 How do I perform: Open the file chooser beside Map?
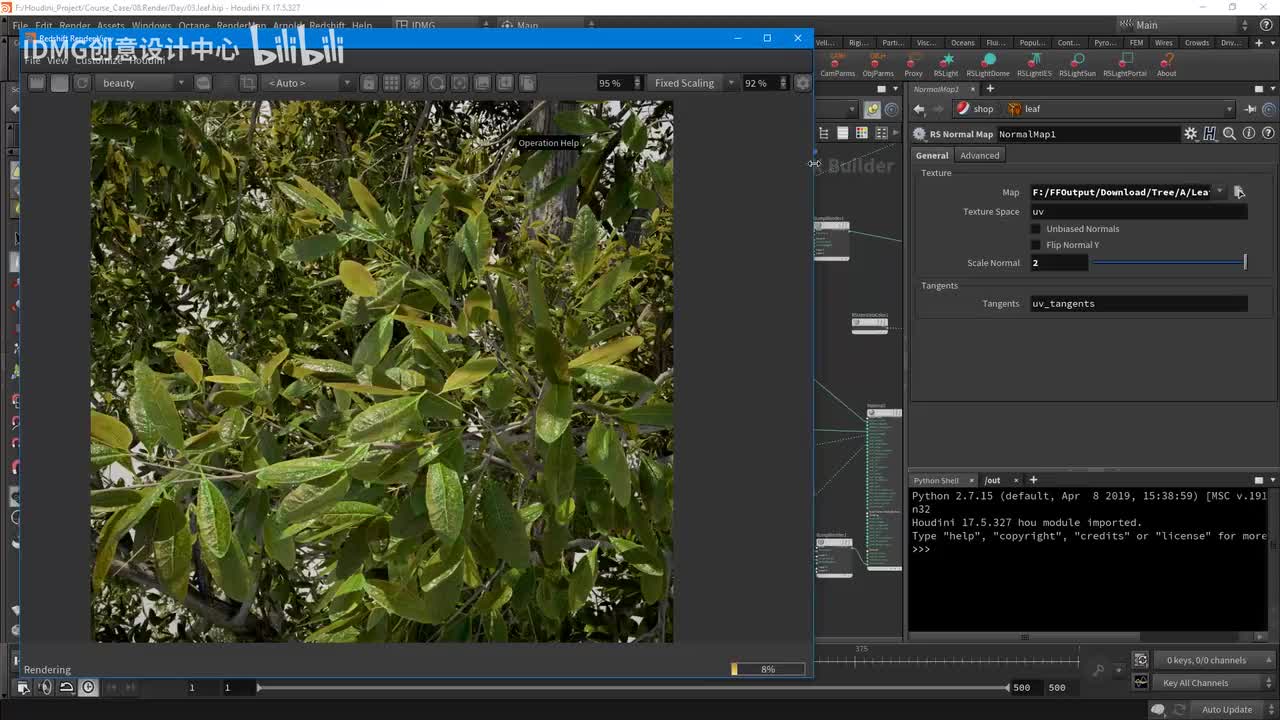[1239, 192]
